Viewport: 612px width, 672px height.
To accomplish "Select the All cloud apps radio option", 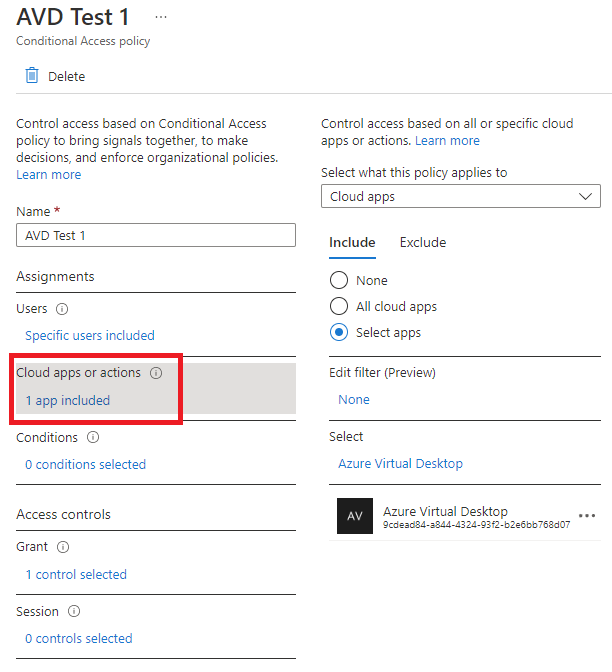I will click(339, 306).
